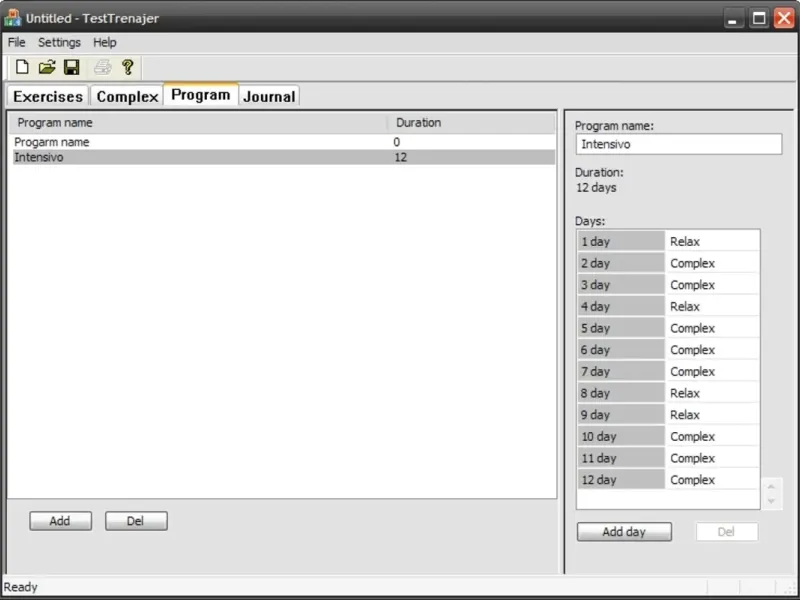Screen dimensions: 800x600
Task: Select the '5 day' row cell
Action: [621, 328]
